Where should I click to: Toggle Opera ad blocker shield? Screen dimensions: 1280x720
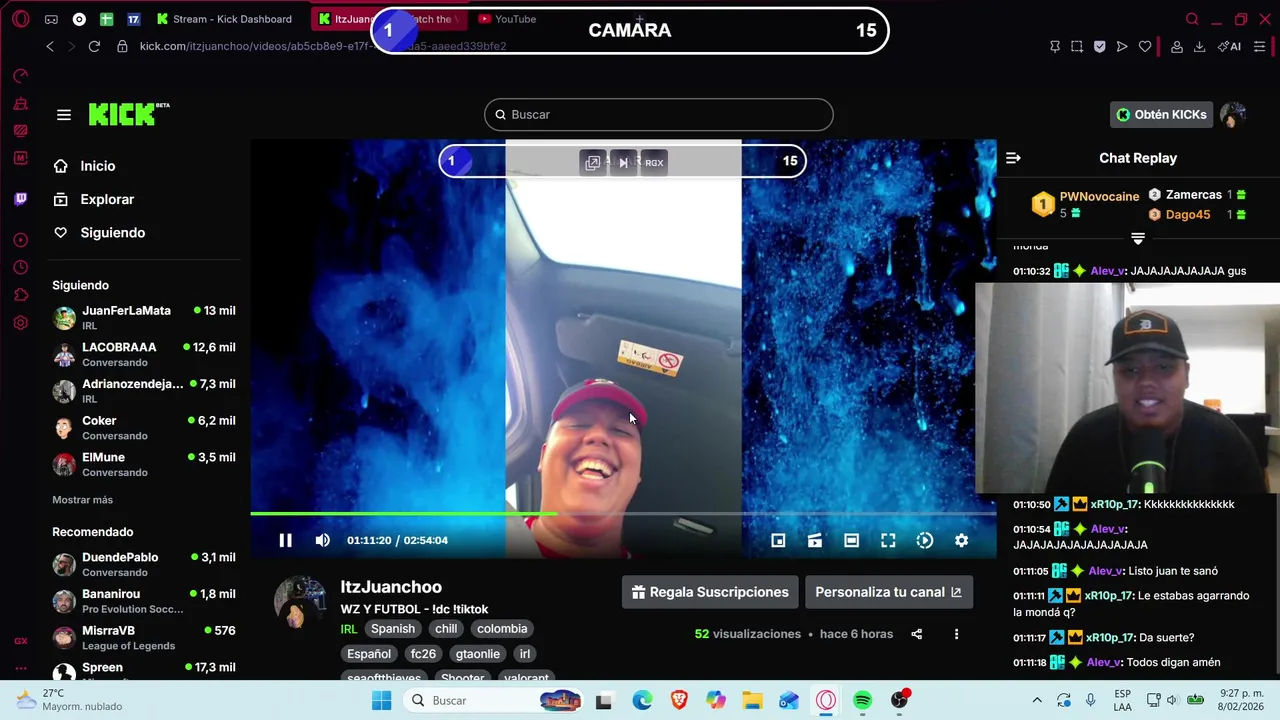[x=1099, y=46]
